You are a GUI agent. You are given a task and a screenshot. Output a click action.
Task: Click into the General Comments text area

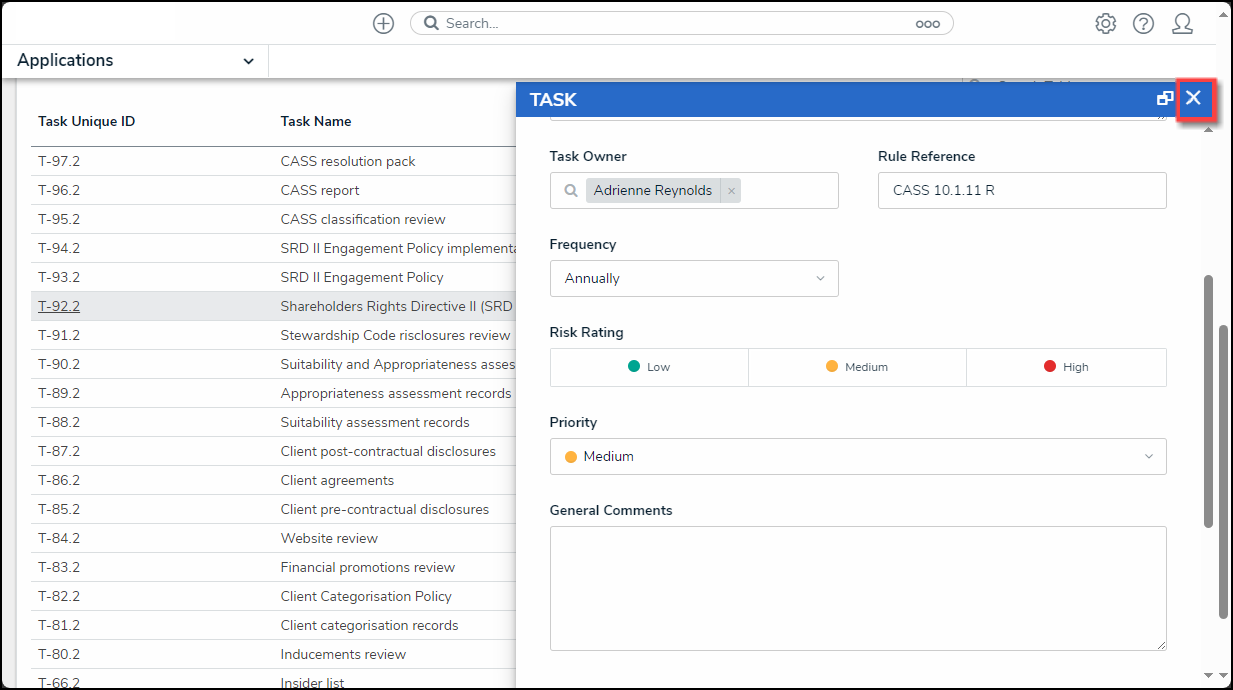857,588
